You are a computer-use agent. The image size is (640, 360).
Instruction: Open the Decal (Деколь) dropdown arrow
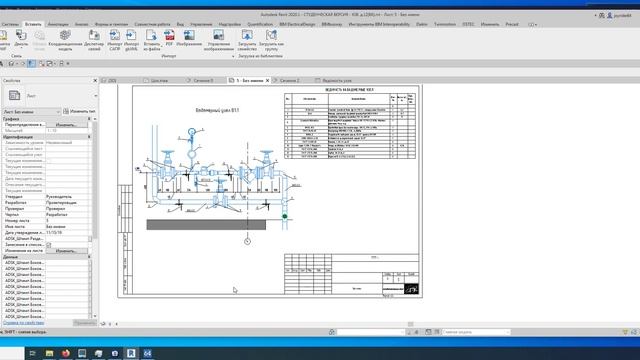tap(21, 48)
